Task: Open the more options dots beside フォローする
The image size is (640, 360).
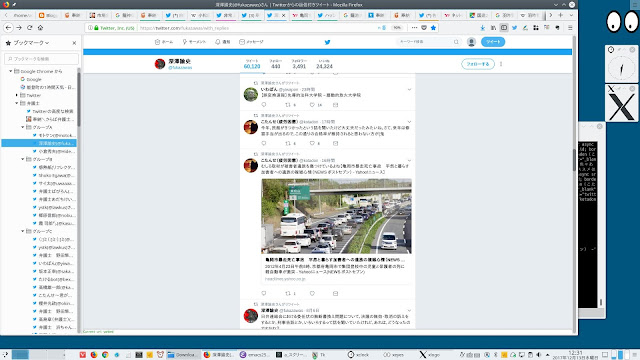Action: point(501,64)
